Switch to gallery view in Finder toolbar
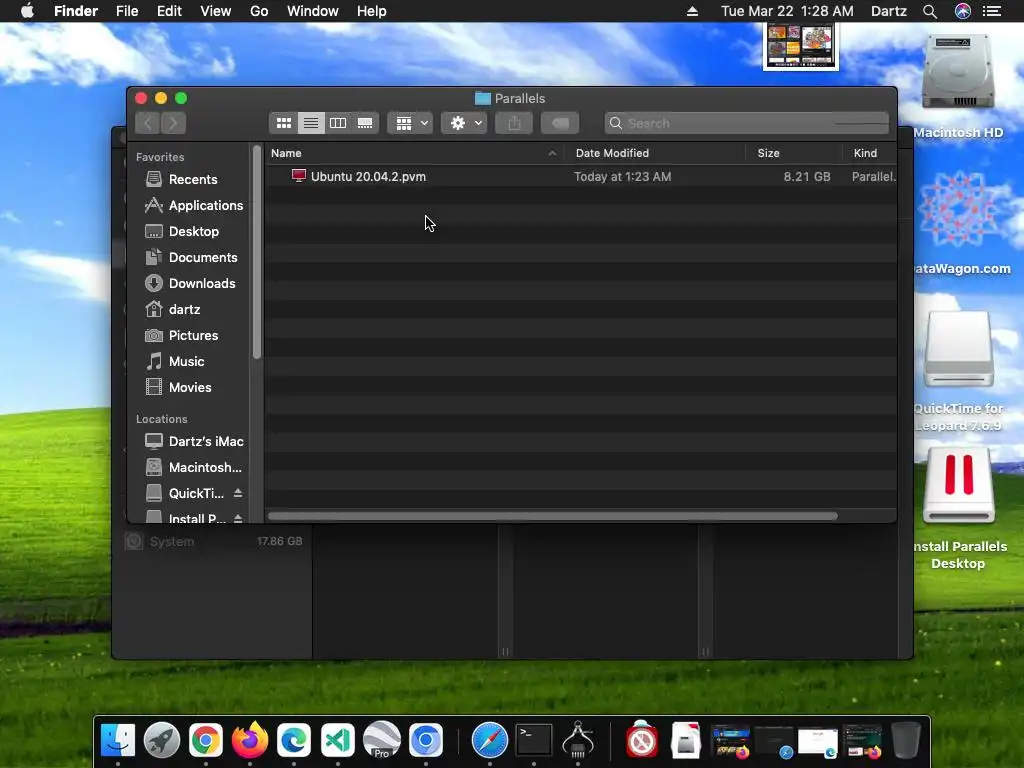The image size is (1024, 768). 365,123
